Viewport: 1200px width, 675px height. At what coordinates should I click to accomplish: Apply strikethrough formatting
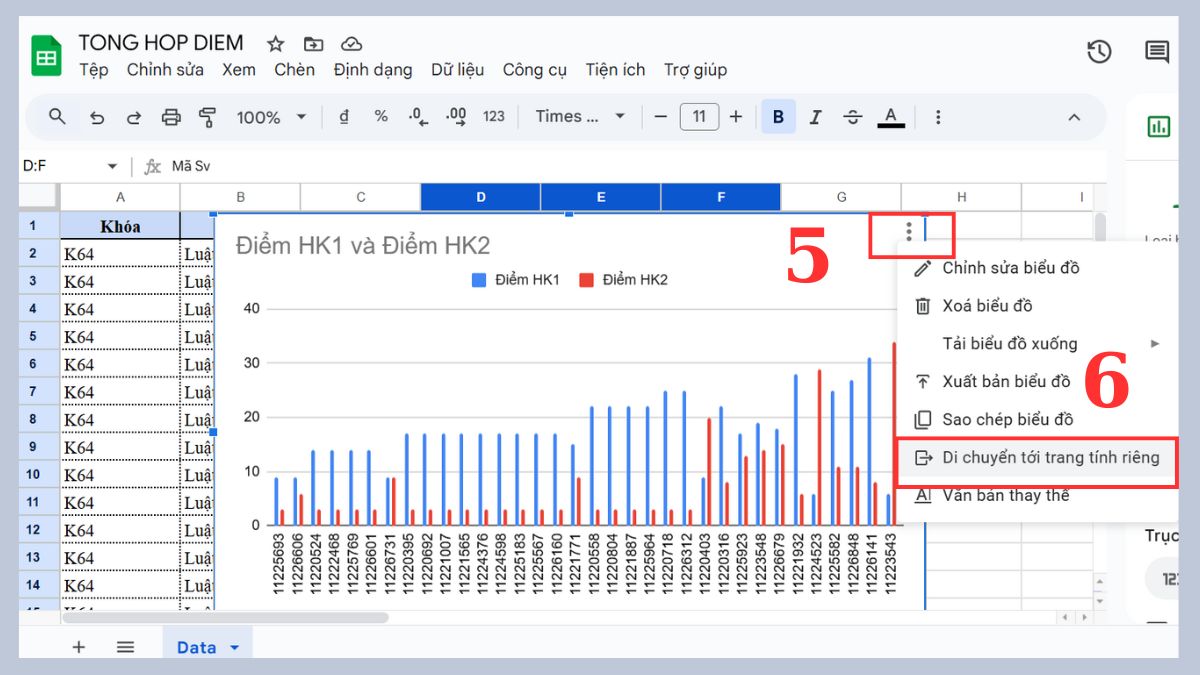tap(852, 117)
